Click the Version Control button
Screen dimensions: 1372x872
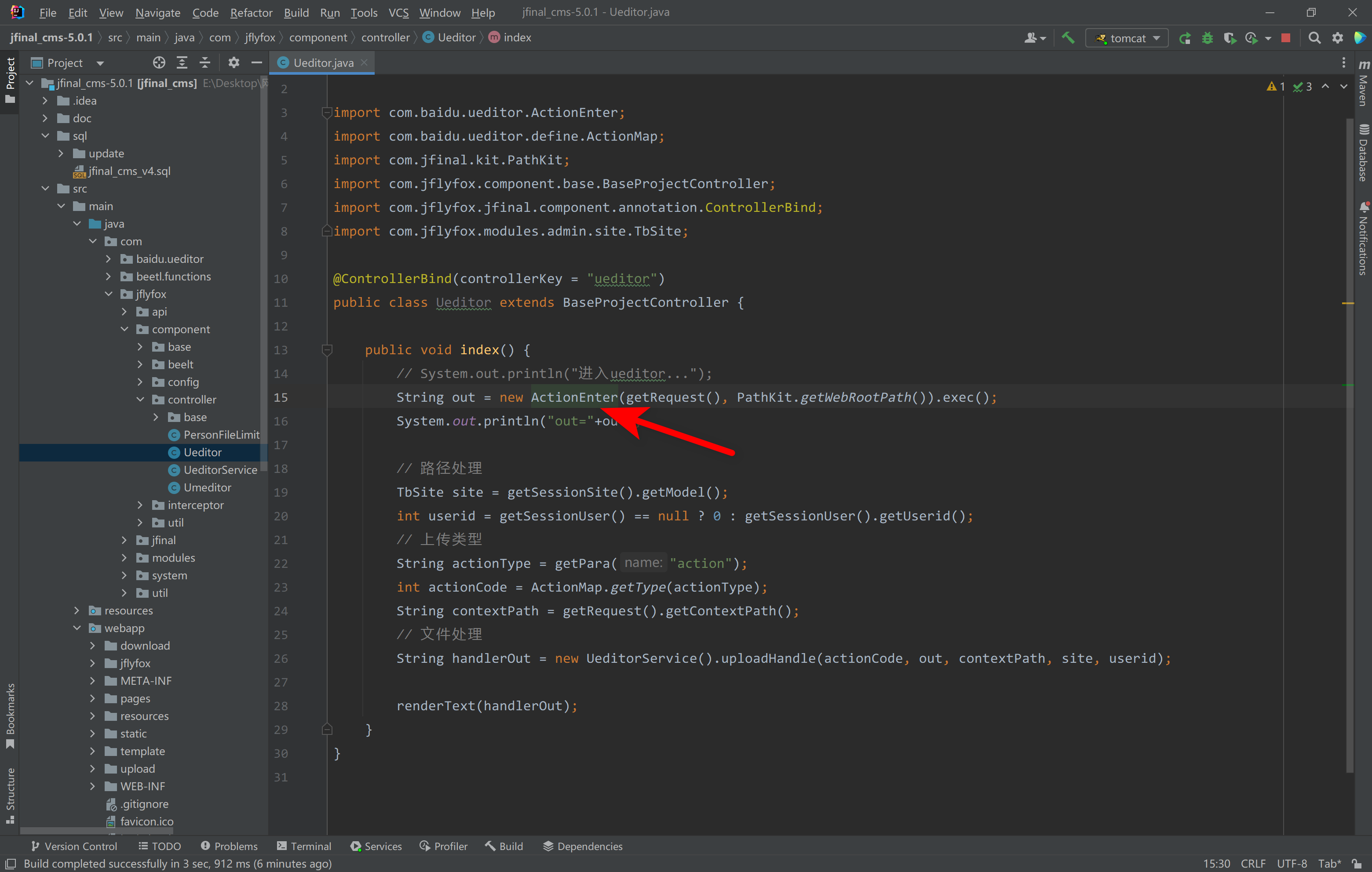pos(74,846)
